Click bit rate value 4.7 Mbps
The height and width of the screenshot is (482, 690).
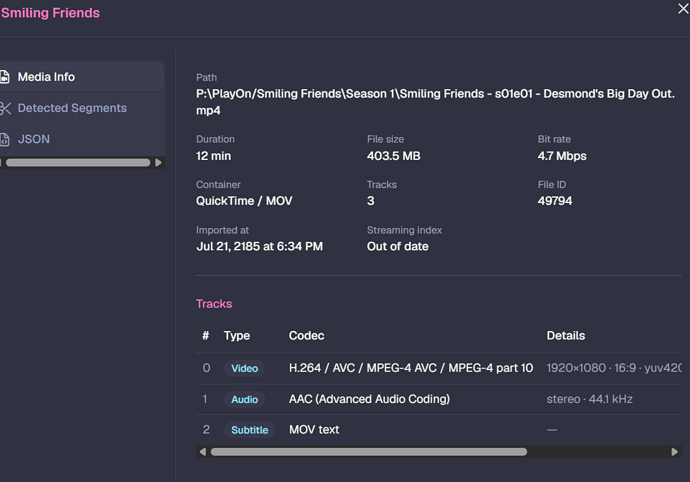(x=562, y=156)
